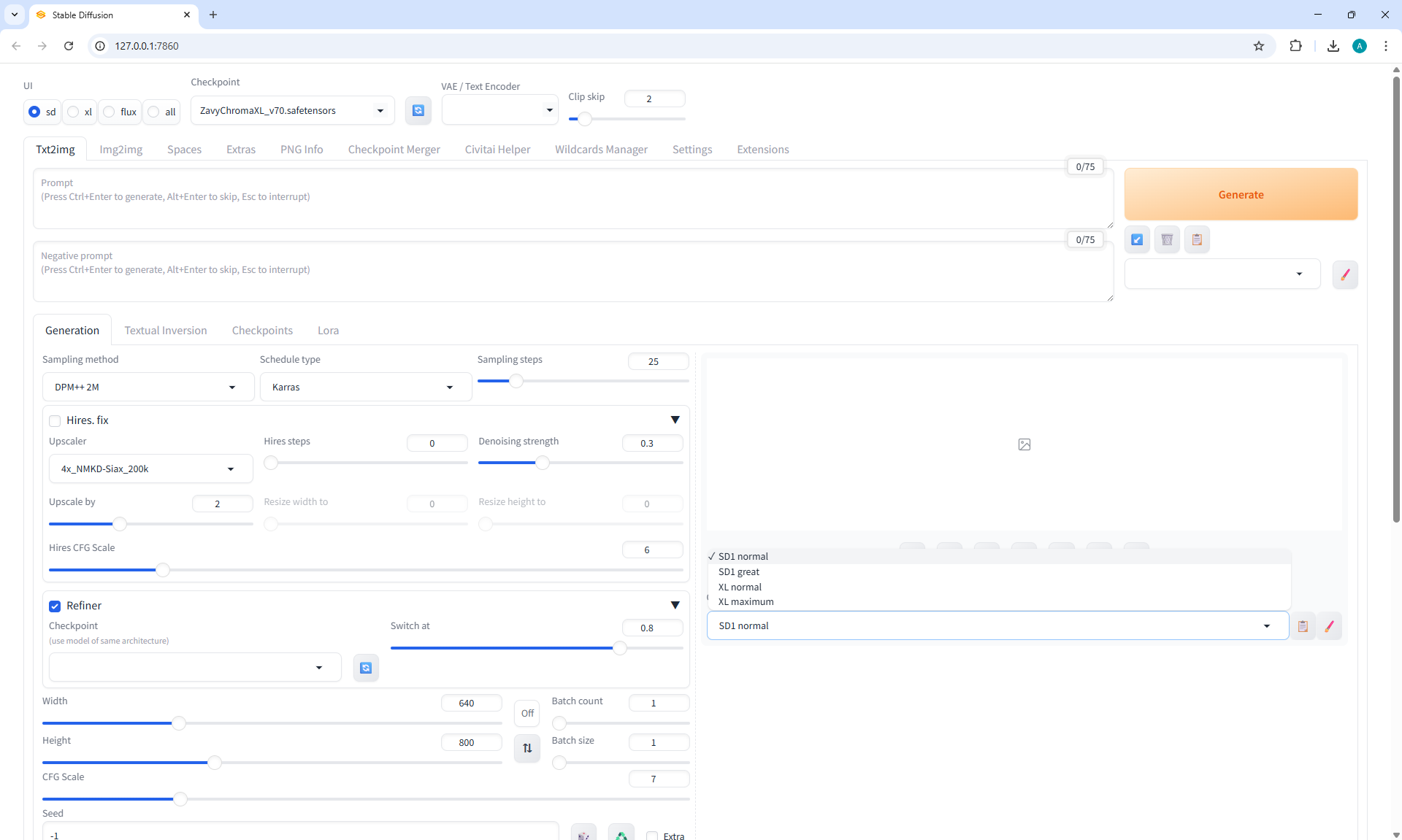Uncheck the Refiner checkbox

pos(55,606)
